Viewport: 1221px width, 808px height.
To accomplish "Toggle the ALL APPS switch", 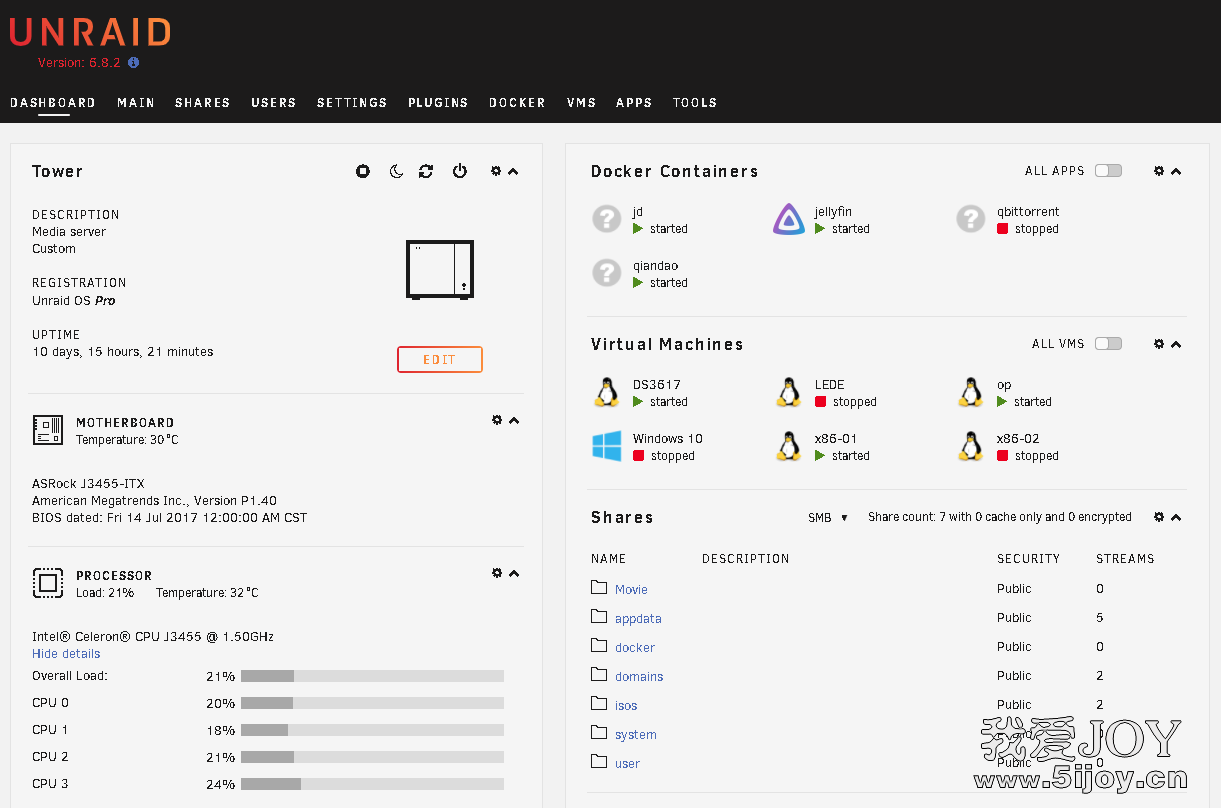I will [x=1108, y=171].
